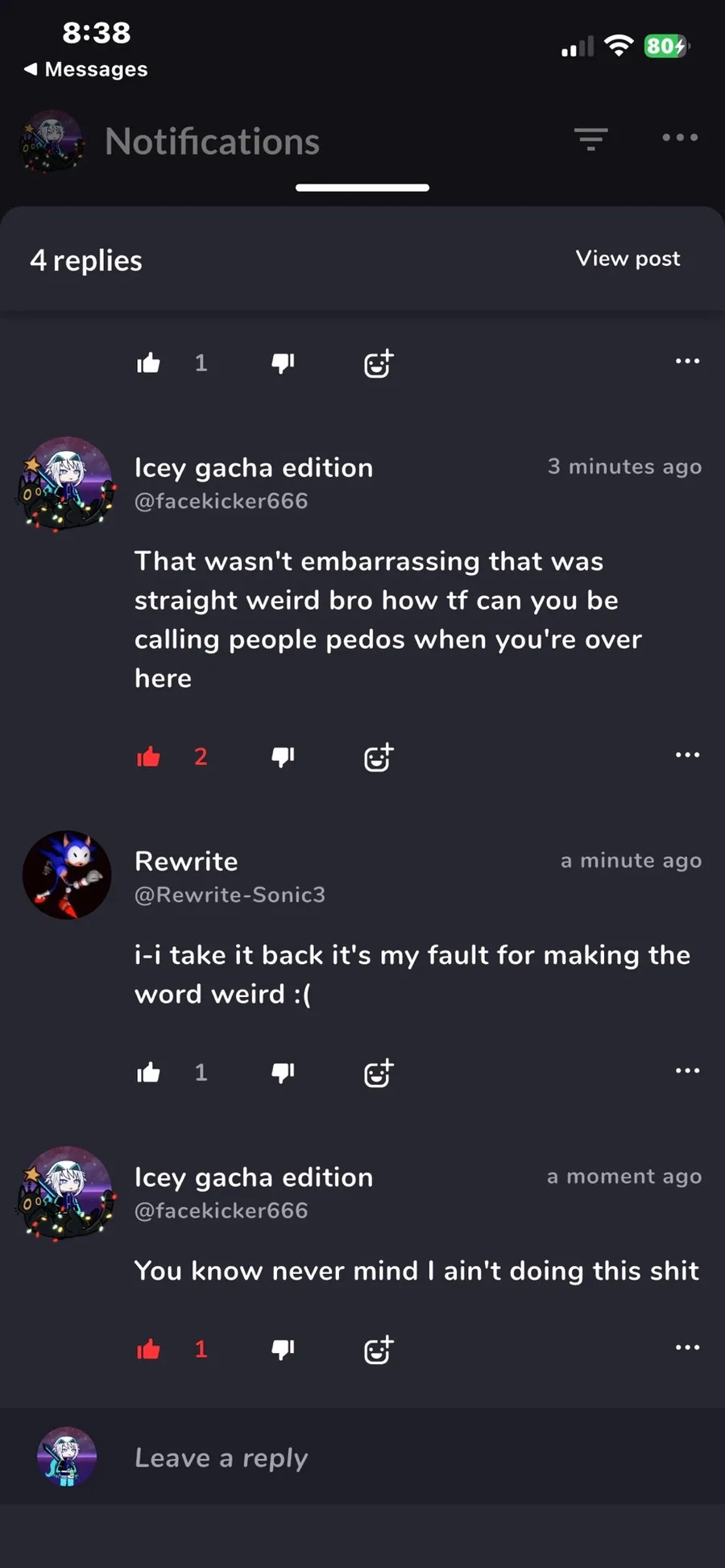725x1568 pixels.
Task: Add reaction to "You know never mind" reply
Action: pyautogui.click(x=378, y=1350)
